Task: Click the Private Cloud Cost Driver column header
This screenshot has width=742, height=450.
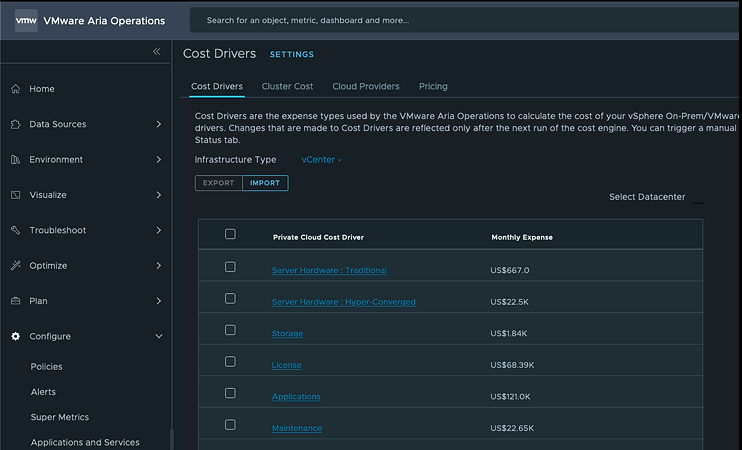Action: click(x=318, y=238)
